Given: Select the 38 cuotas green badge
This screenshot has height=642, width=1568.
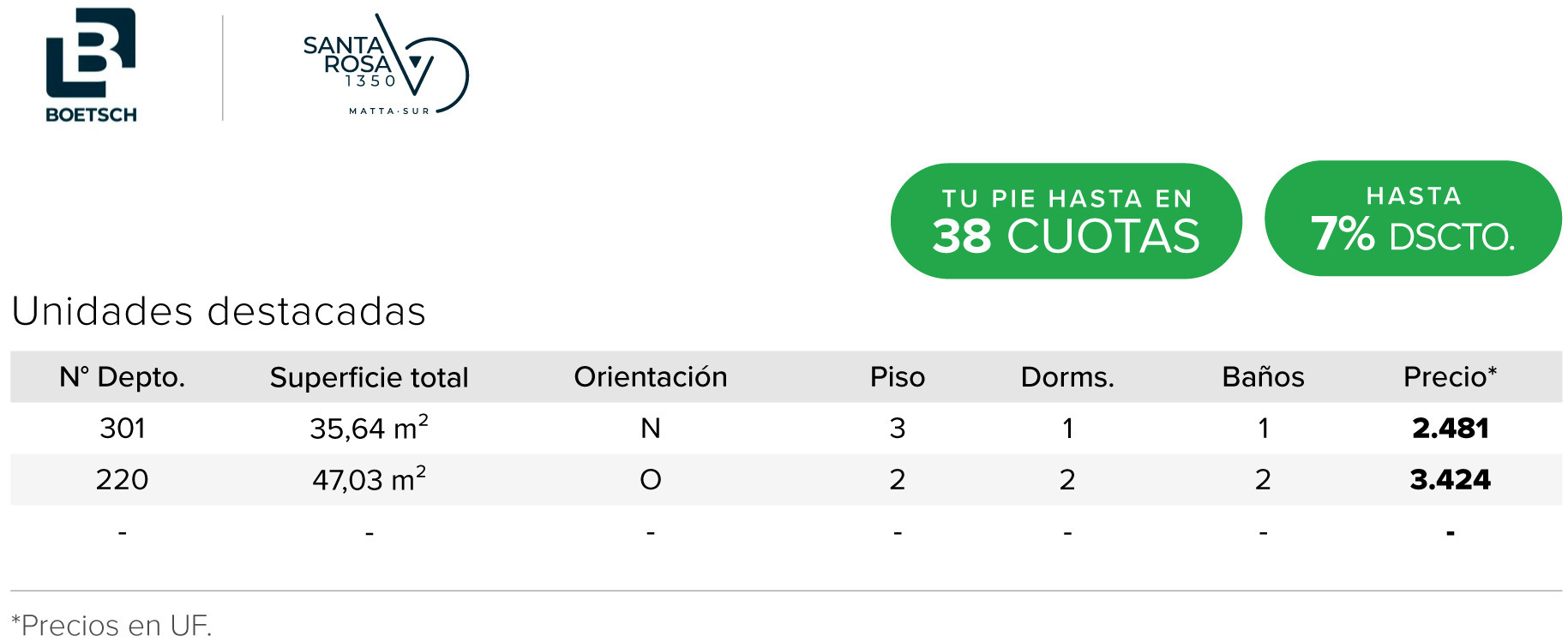Looking at the screenshot, I should point(1066,221).
